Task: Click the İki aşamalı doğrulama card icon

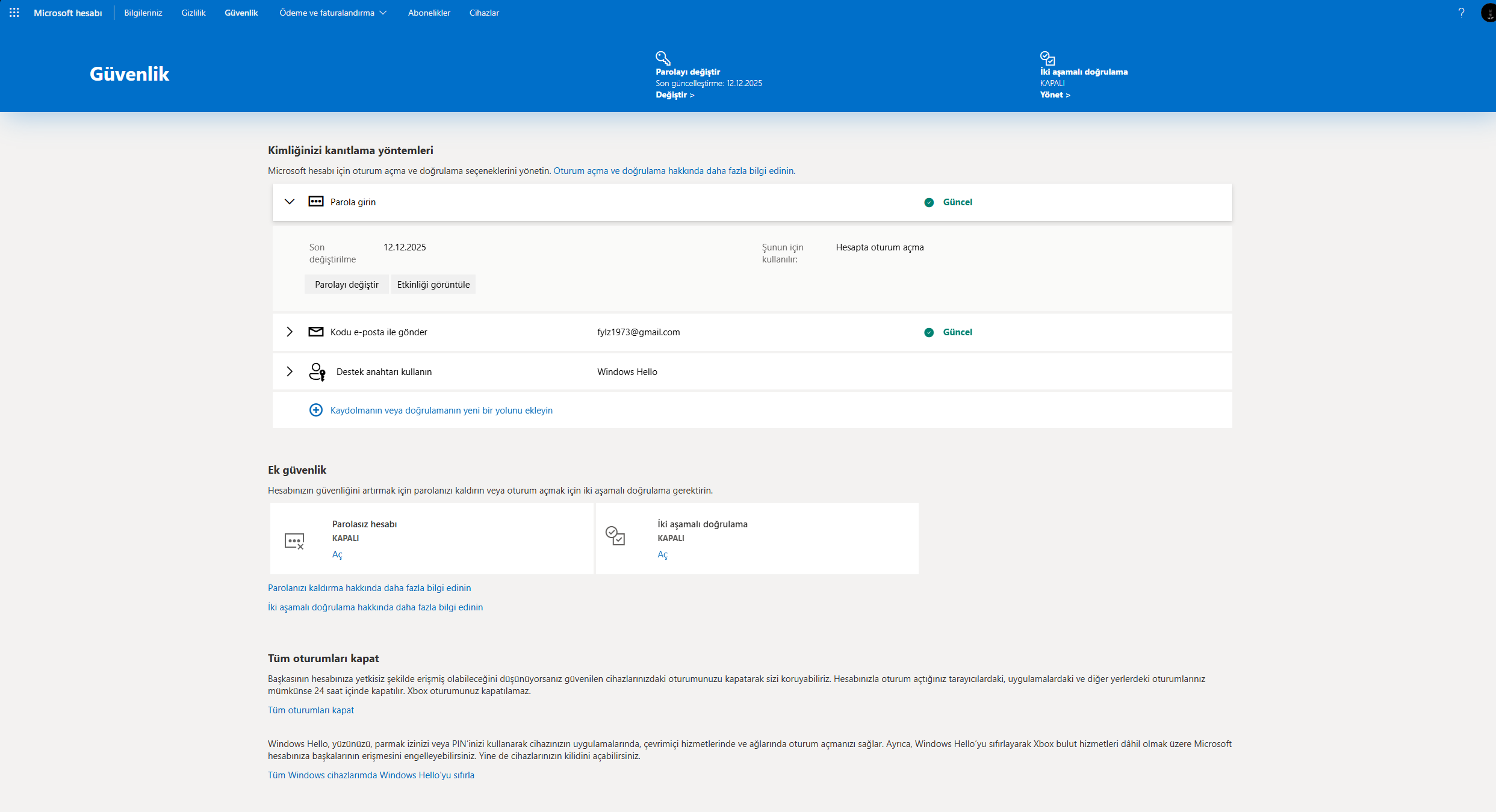Action: 615,536
